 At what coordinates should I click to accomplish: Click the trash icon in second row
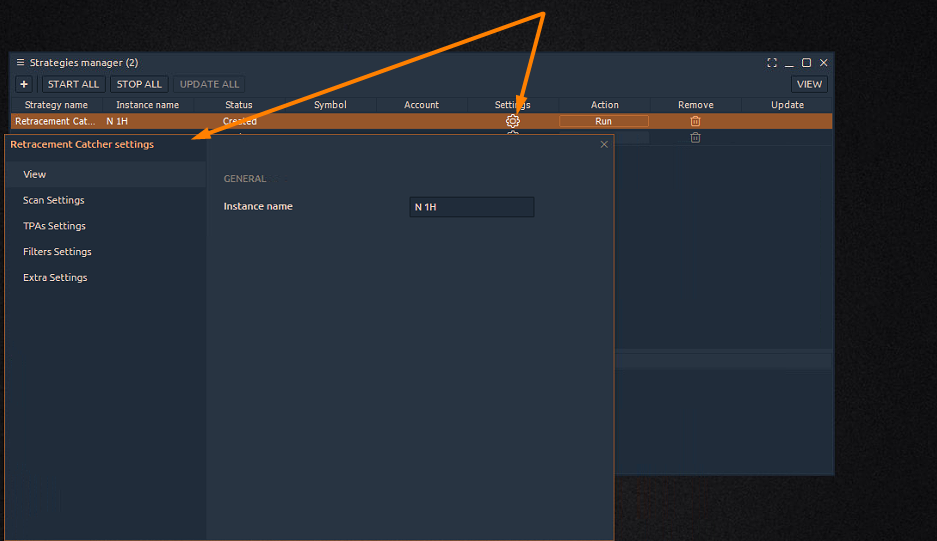click(696, 138)
